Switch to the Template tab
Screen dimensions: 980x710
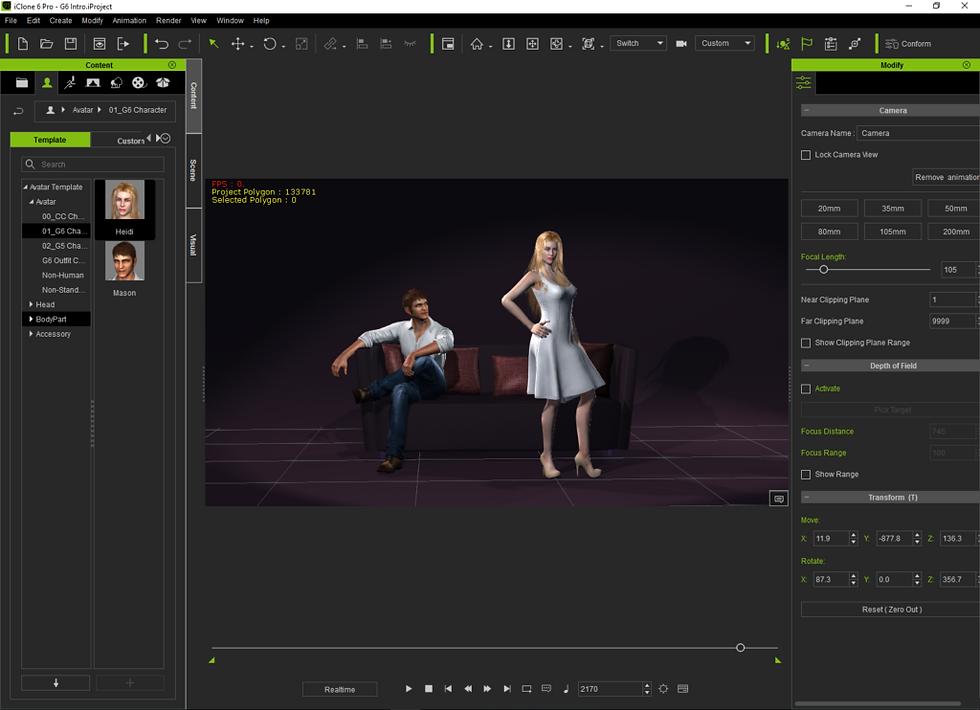[50, 140]
